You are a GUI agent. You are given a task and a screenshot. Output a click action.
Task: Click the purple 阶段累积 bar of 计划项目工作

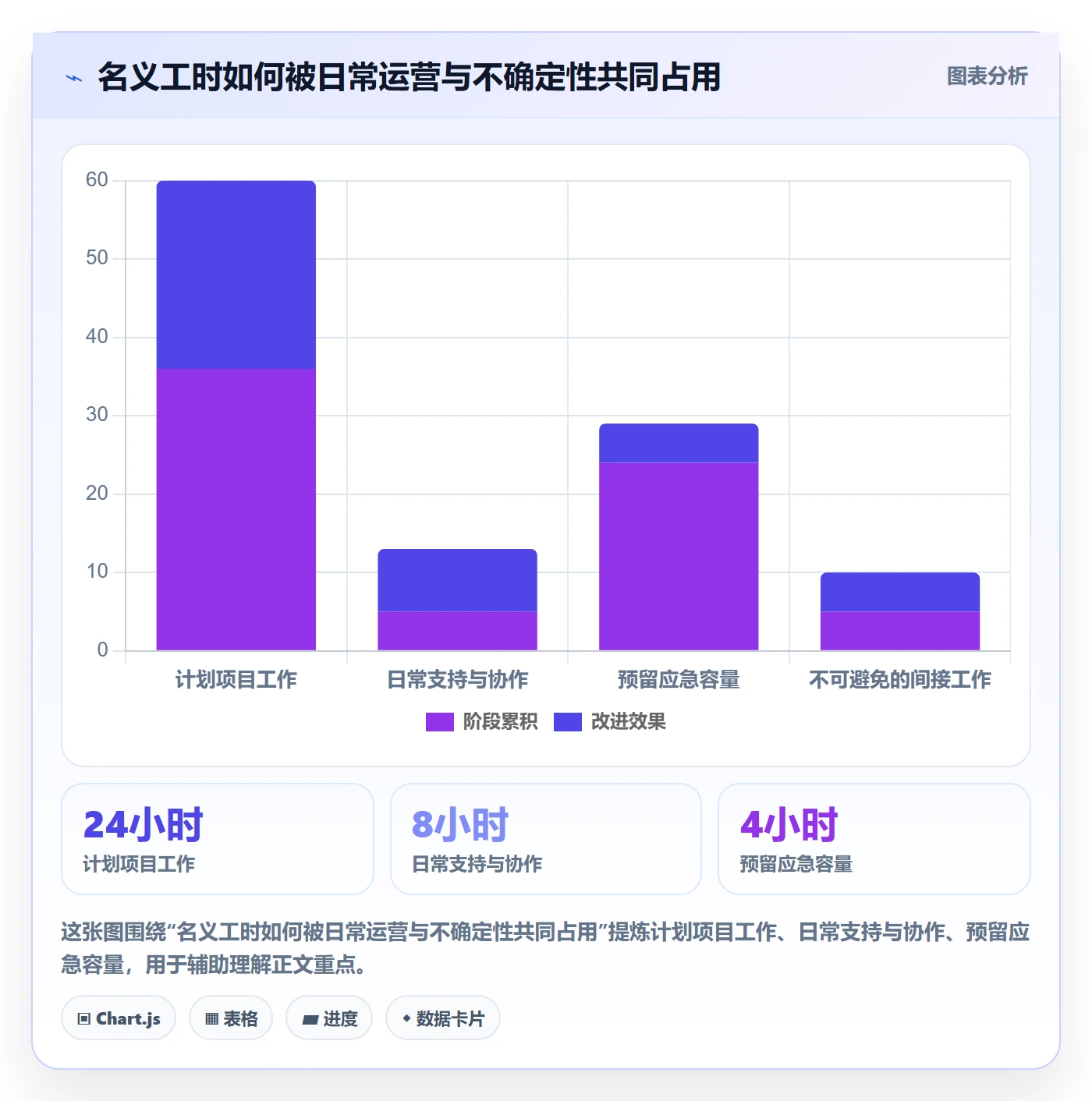point(236,509)
